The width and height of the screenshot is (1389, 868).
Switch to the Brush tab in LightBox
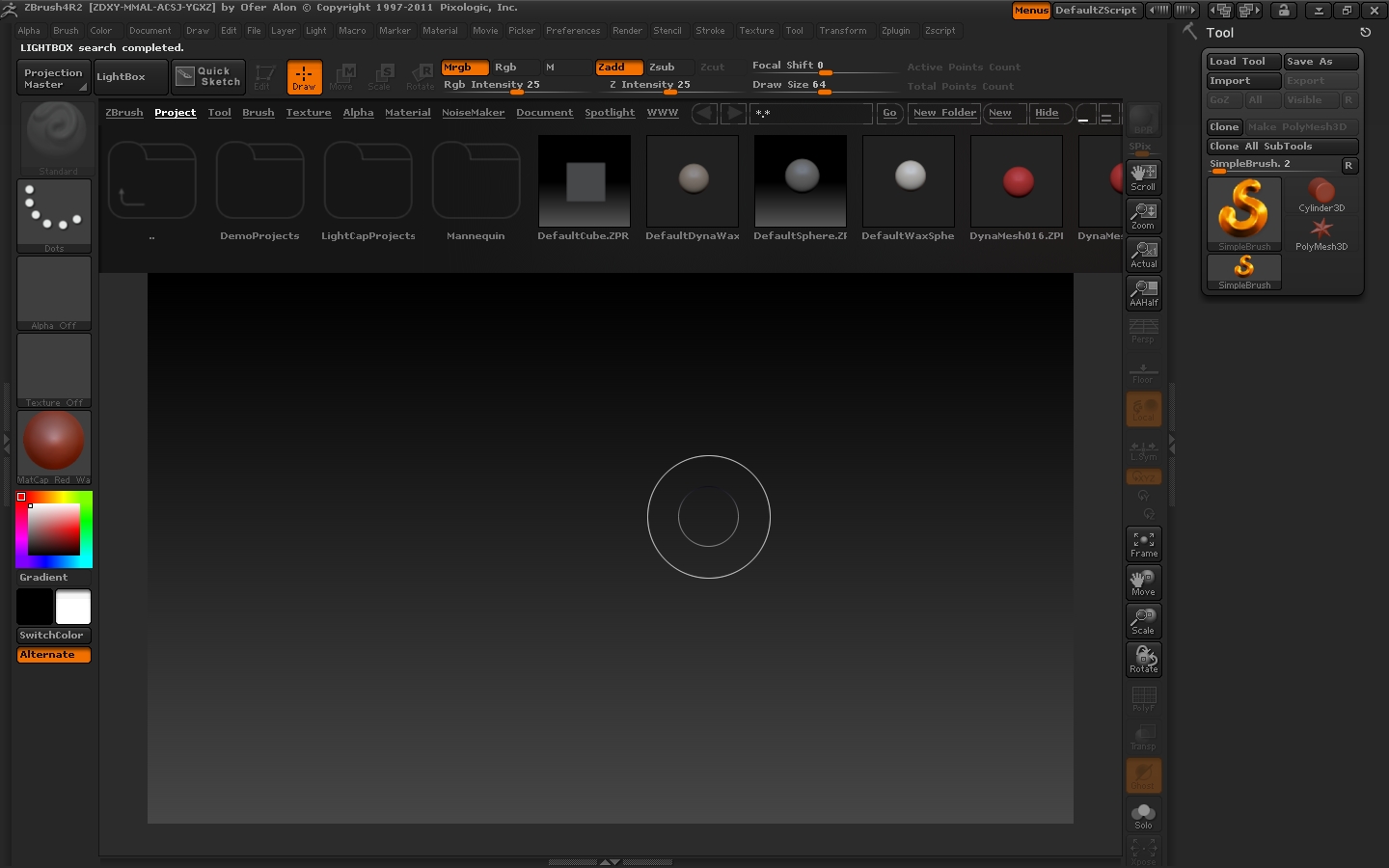258,113
